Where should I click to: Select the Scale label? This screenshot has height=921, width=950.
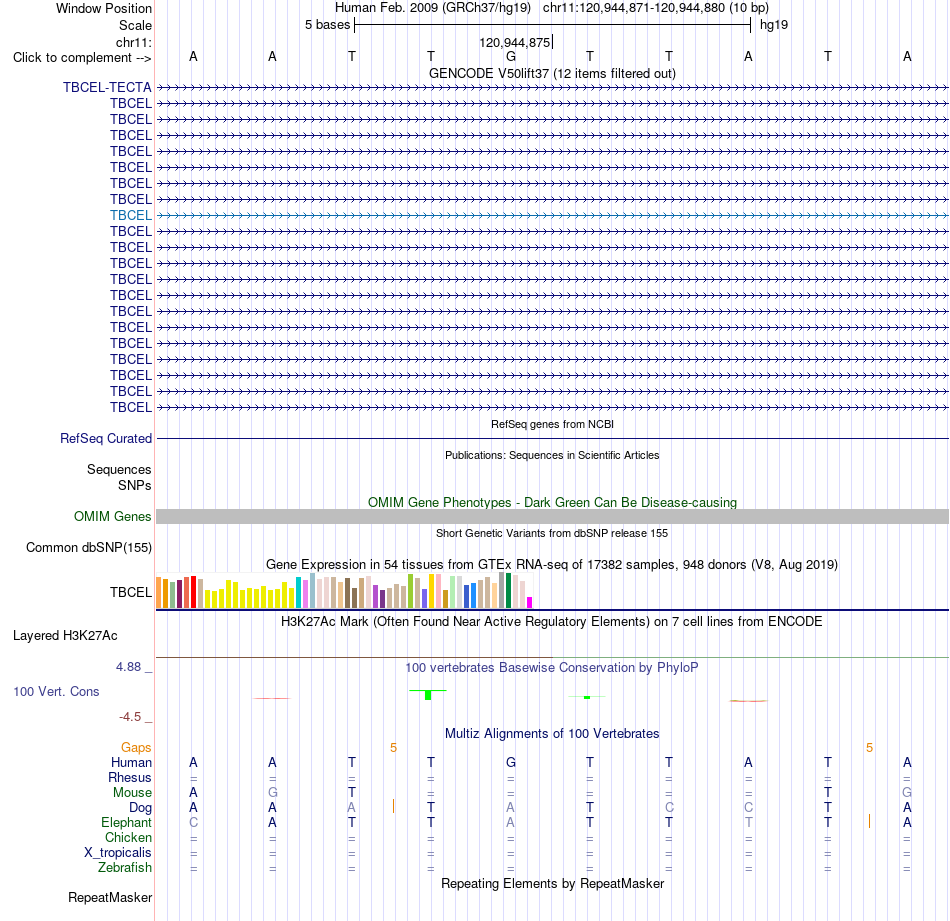(135, 25)
